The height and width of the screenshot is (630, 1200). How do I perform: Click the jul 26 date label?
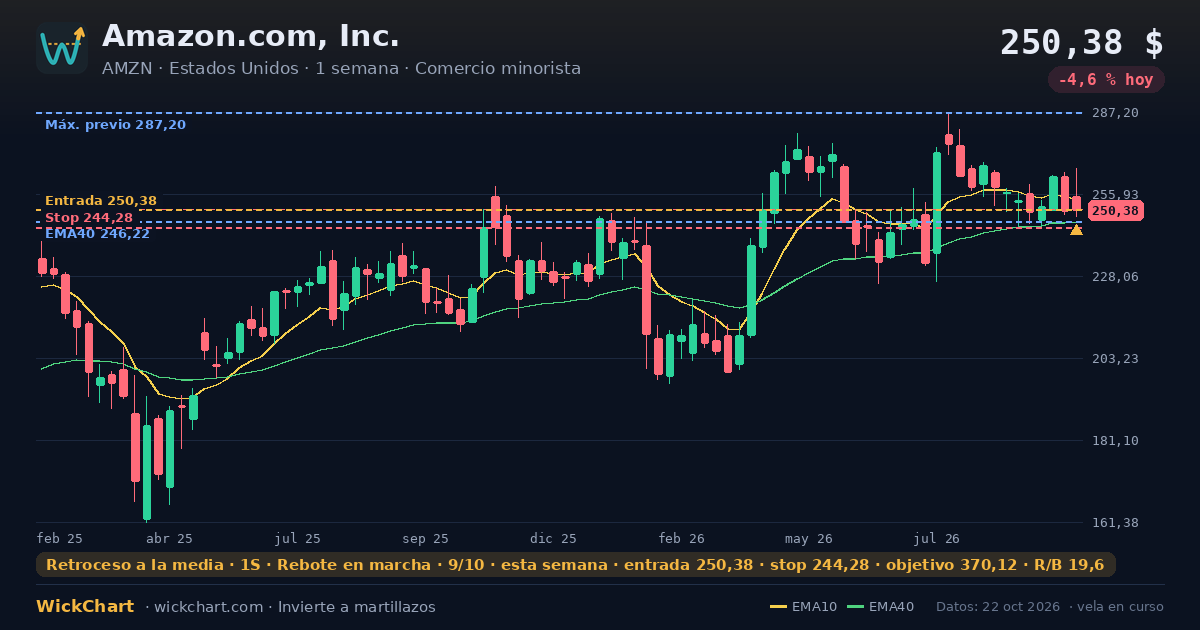tap(937, 538)
